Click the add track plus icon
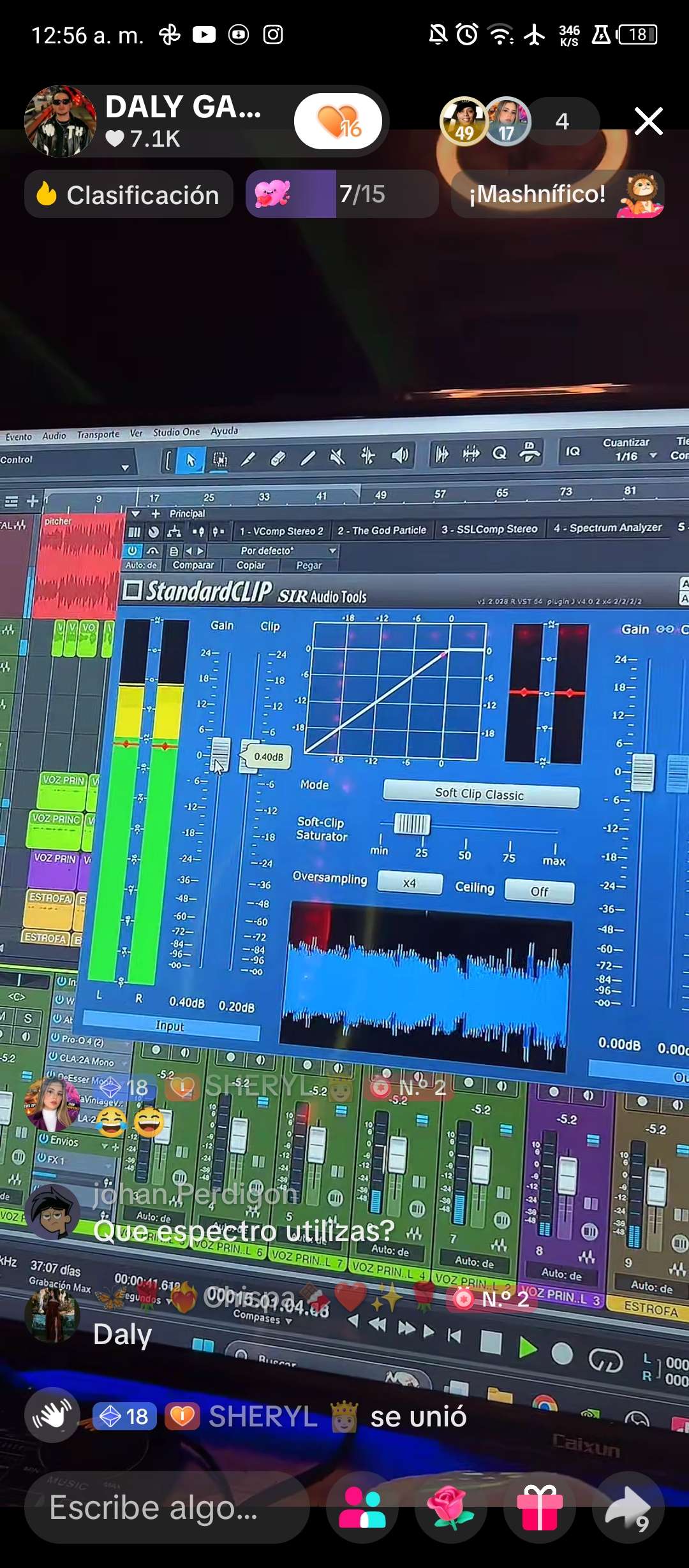Screen dimensions: 689x1568 [x=33, y=501]
